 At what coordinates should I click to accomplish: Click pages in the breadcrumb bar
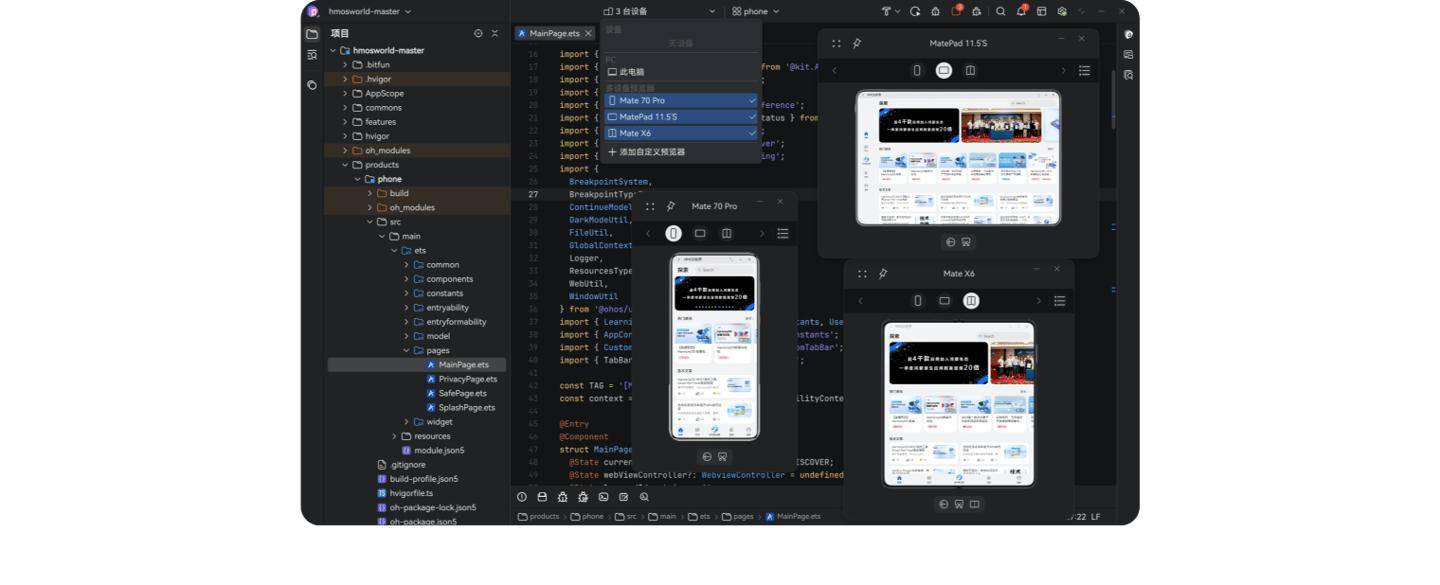741,516
